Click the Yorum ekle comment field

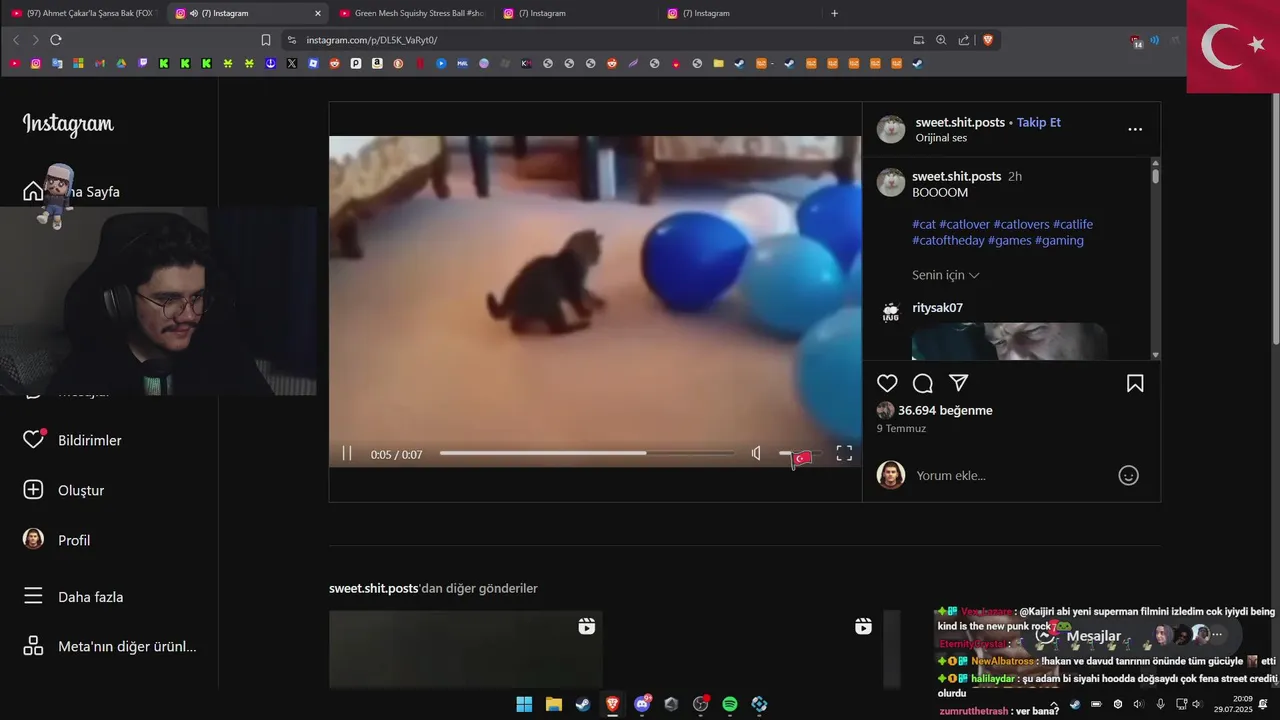point(1010,475)
